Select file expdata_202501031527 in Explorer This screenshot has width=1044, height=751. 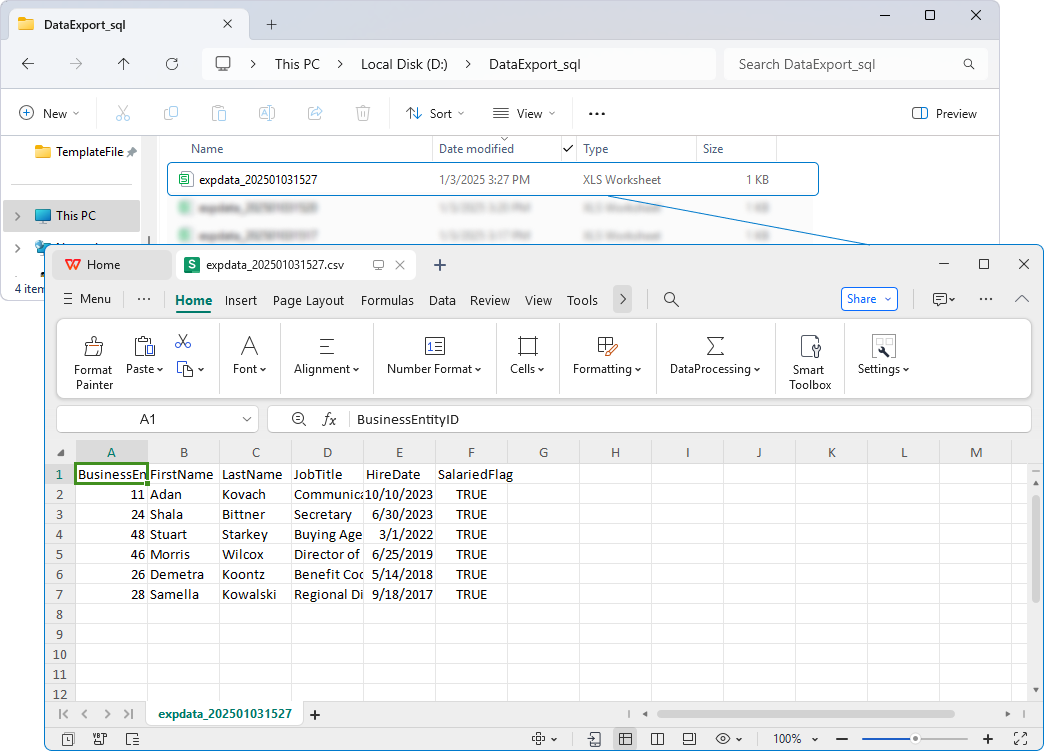point(493,179)
